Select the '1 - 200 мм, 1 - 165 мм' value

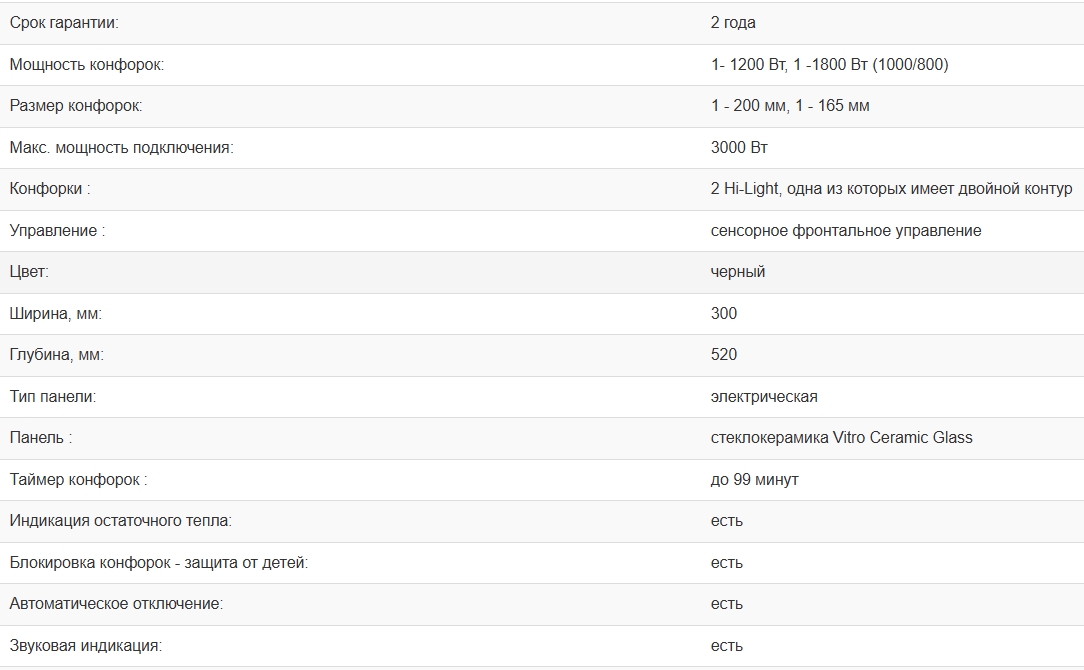pyautogui.click(x=789, y=106)
